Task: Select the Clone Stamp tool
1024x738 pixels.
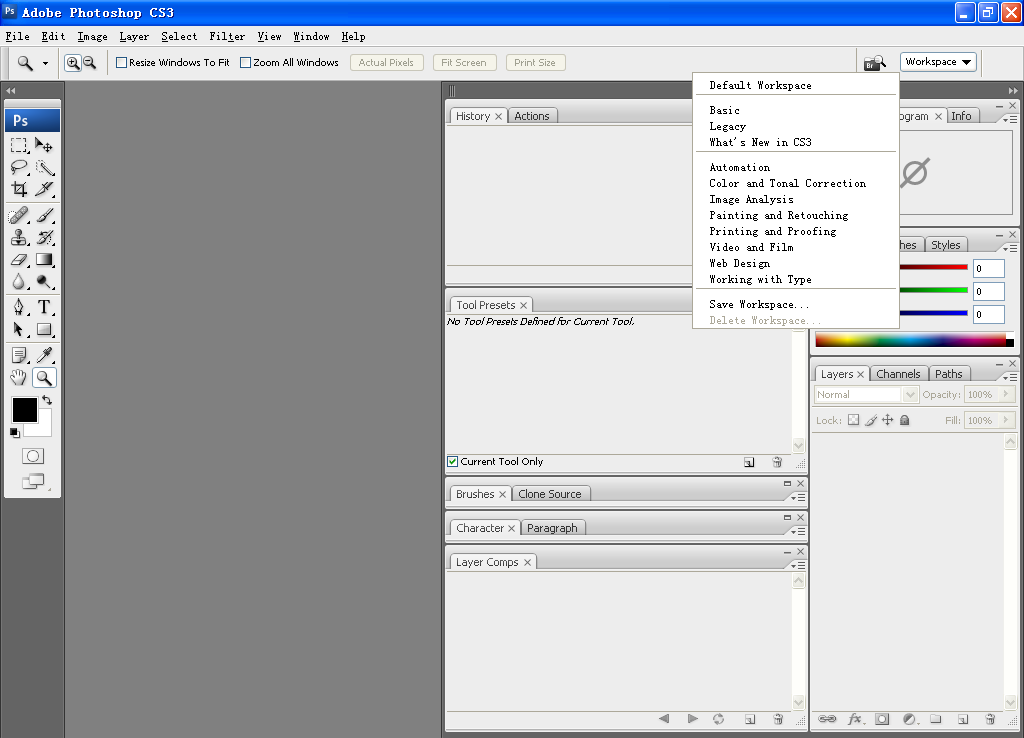Action: point(19,237)
